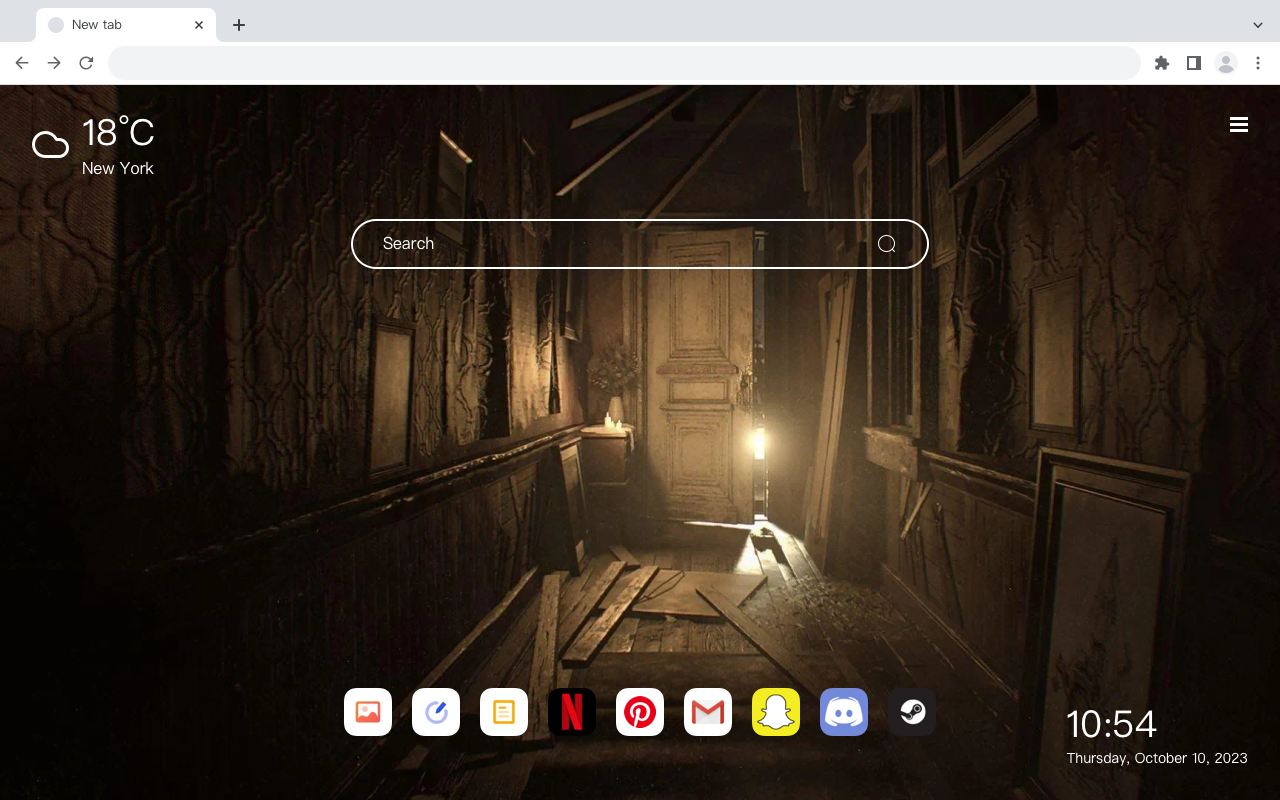The height and width of the screenshot is (800, 1280).
Task: Open the Snapchat shortcut
Action: pyautogui.click(x=776, y=712)
